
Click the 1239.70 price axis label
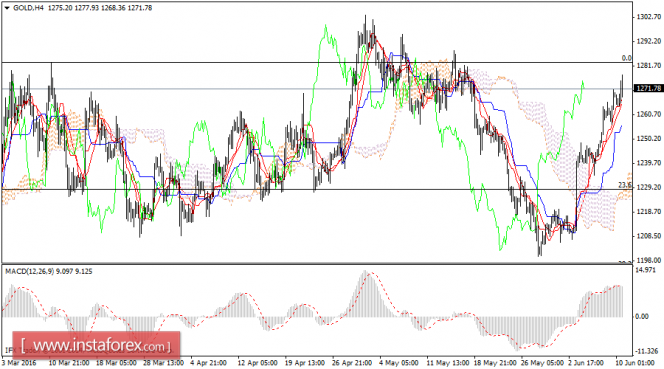coord(649,163)
